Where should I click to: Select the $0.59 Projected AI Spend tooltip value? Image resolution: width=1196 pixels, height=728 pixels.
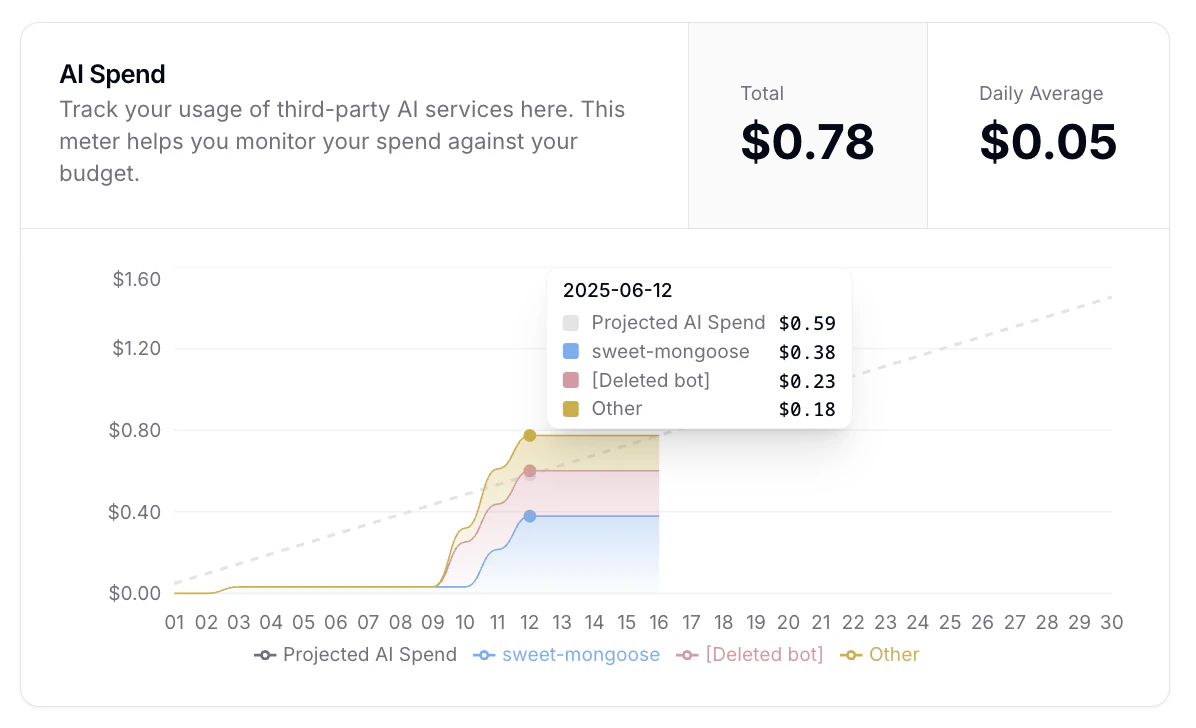point(807,323)
